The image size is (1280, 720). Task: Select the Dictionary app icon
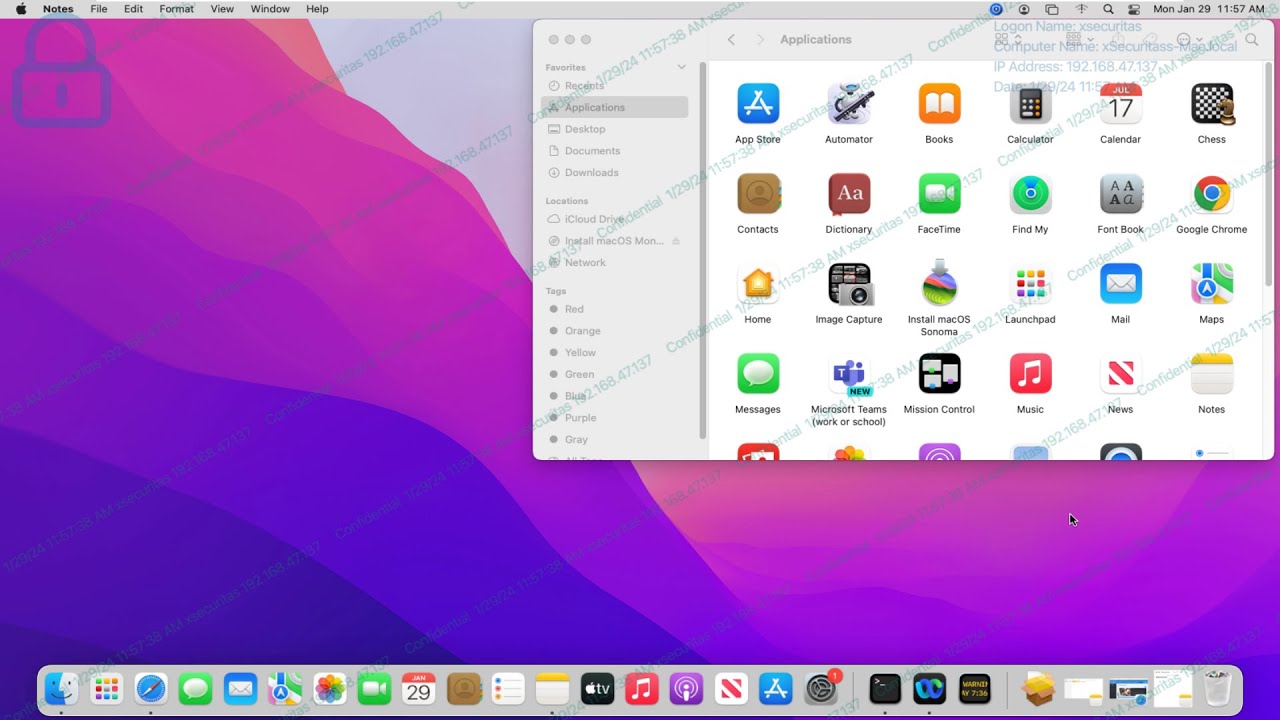pos(849,194)
